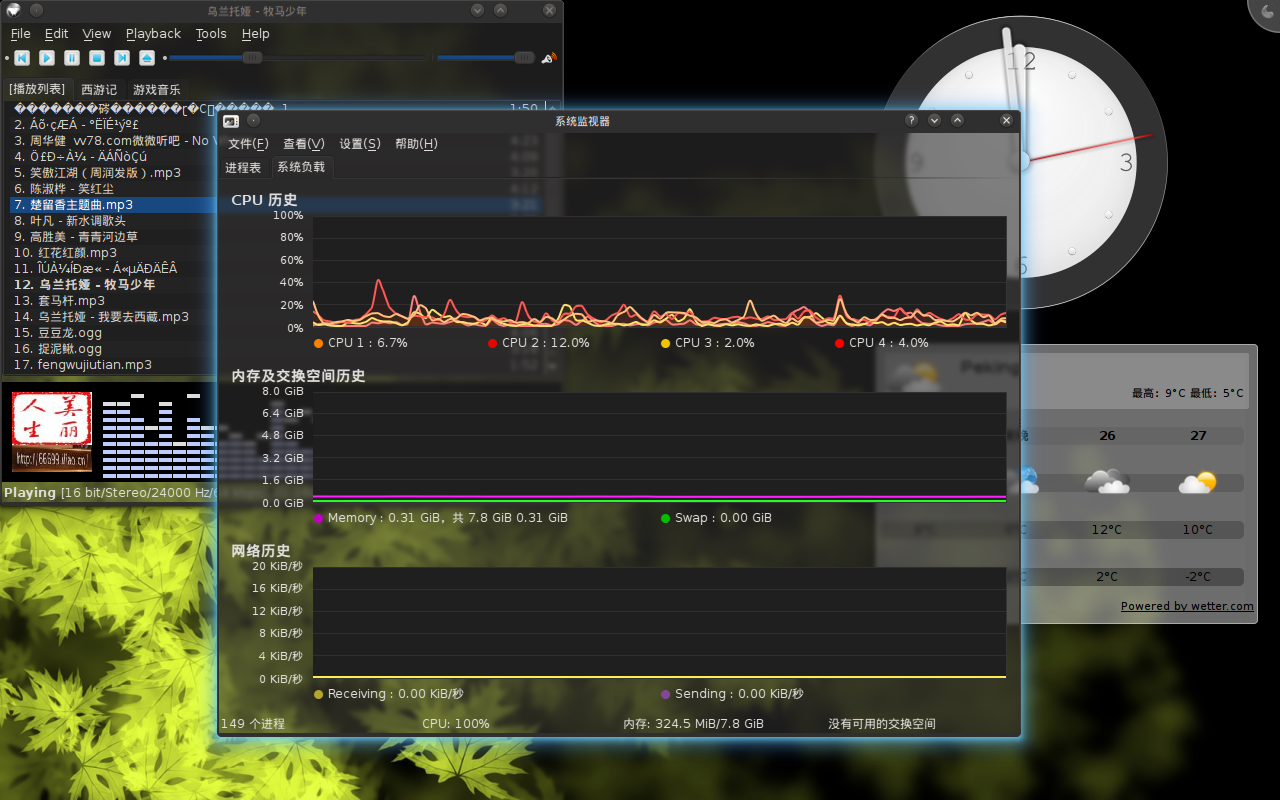This screenshot has height=800, width=1280.
Task: Select track 13 套马杆.mp3
Action: click(112, 301)
